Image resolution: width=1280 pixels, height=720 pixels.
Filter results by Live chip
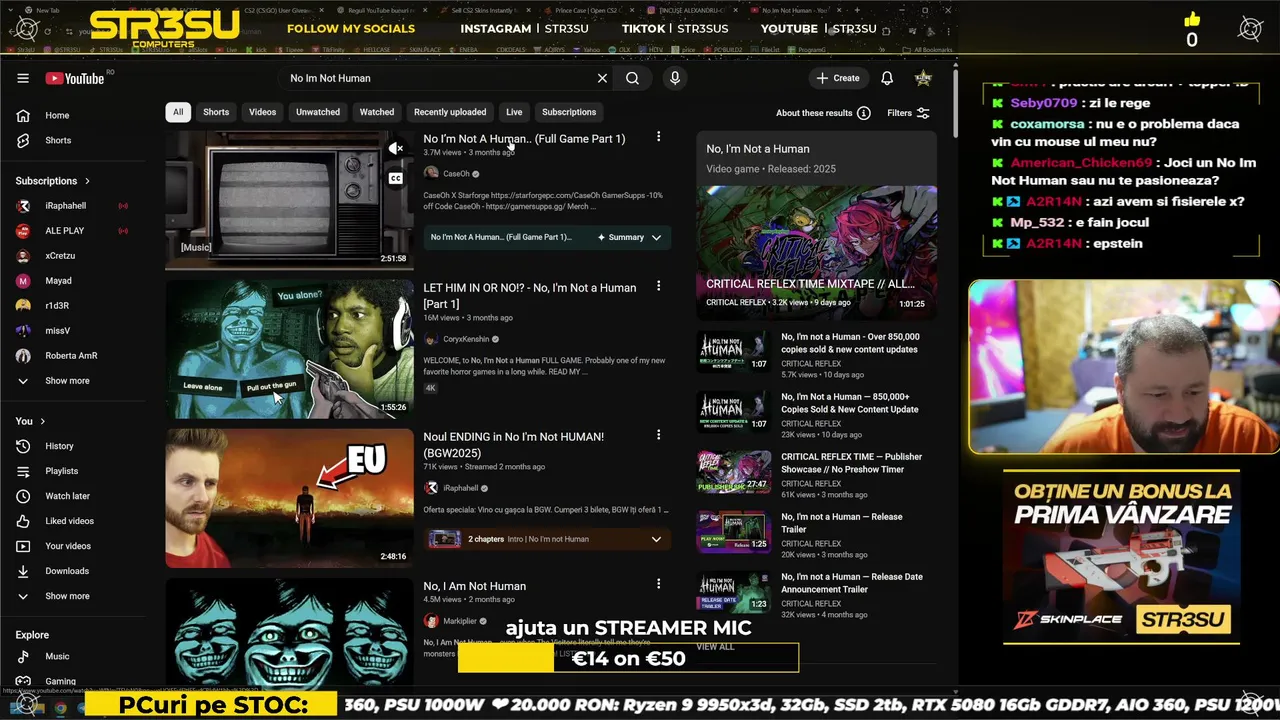click(514, 112)
